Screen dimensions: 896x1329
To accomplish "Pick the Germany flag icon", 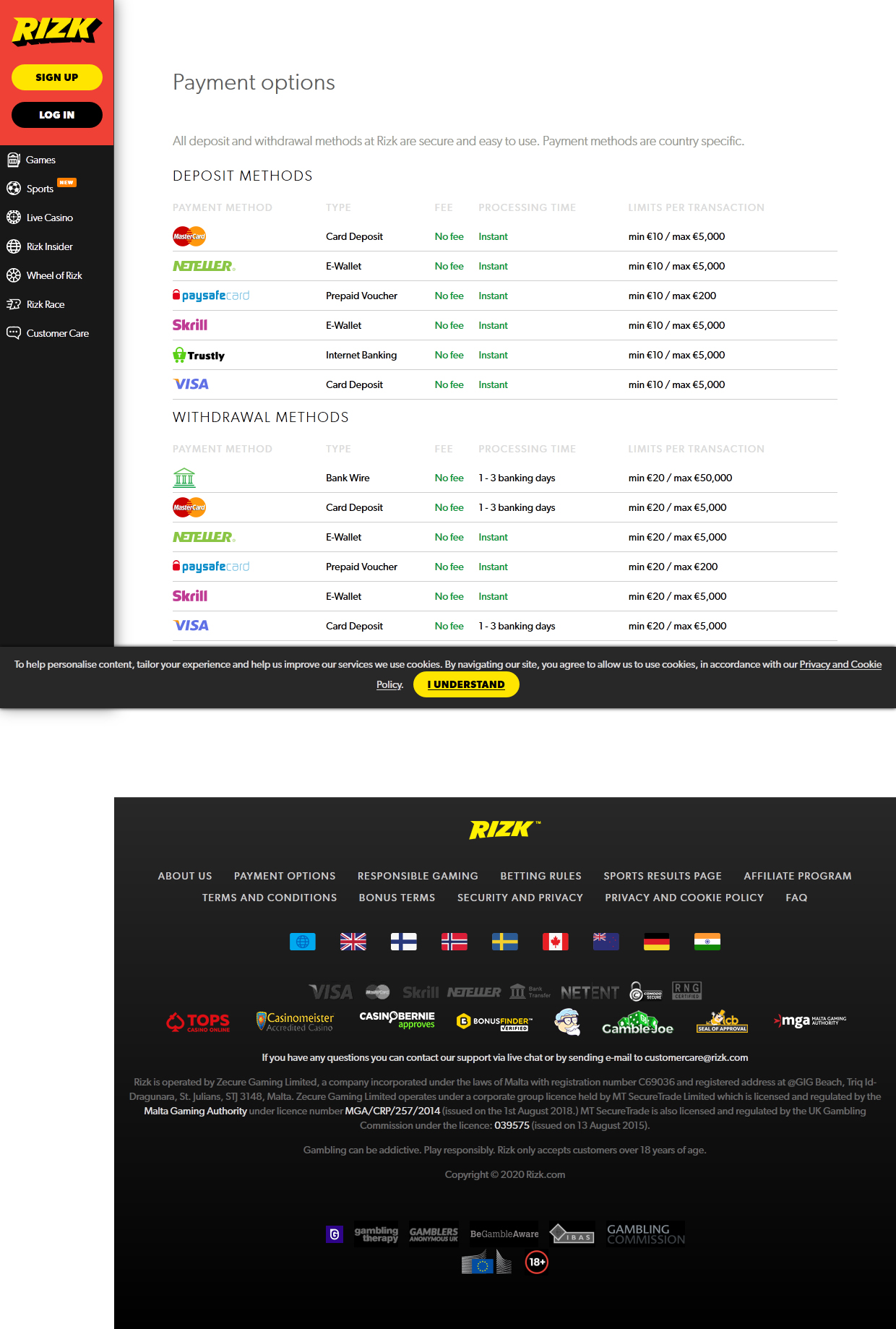I will click(x=656, y=942).
